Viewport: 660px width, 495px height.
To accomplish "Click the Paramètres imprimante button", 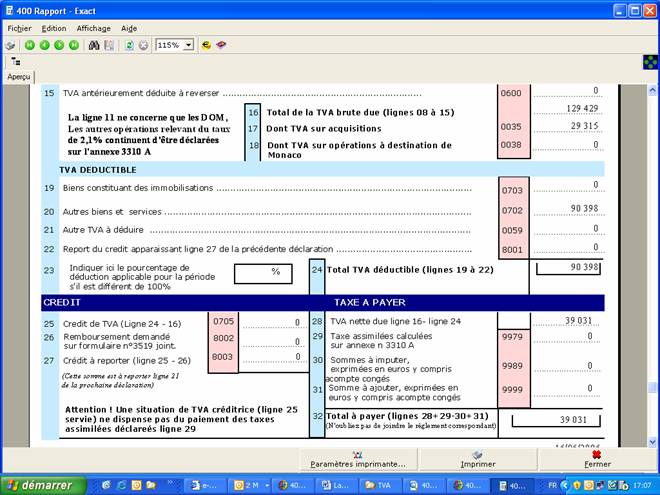I will (x=357, y=459).
